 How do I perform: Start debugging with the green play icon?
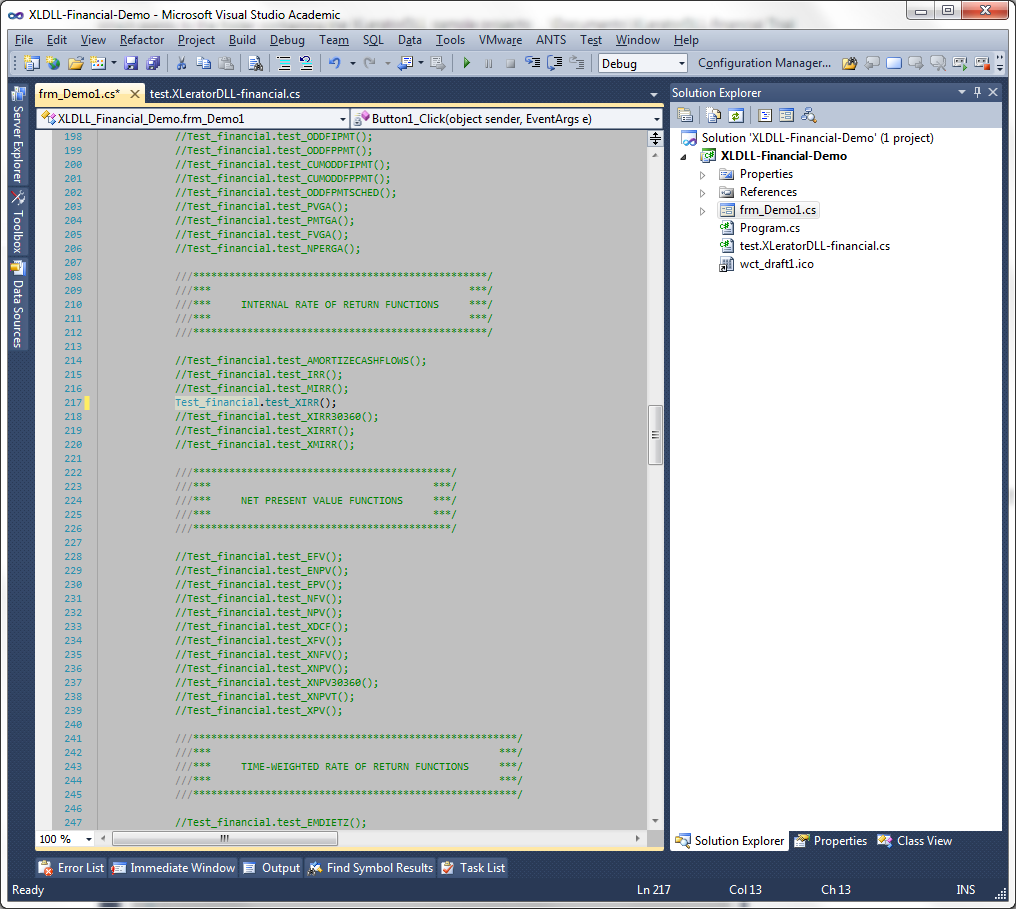(467, 63)
